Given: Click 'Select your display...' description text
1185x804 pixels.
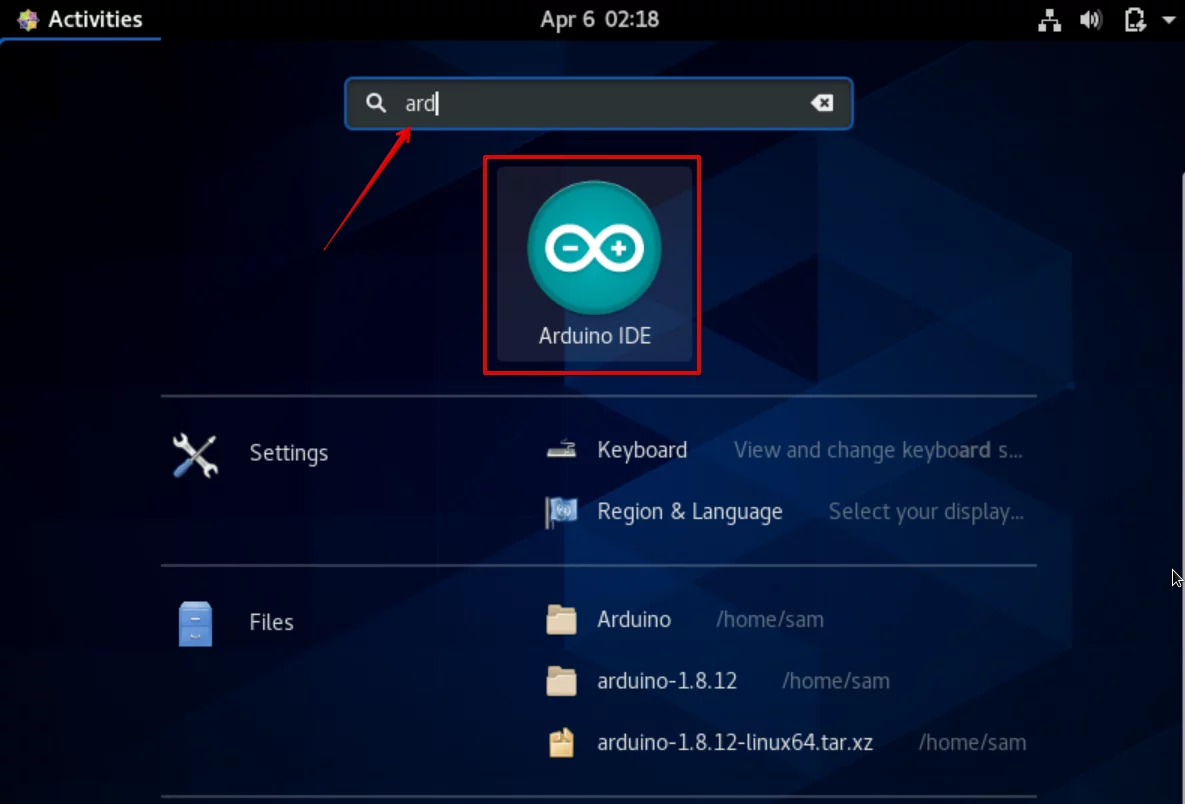Looking at the screenshot, I should point(927,512).
